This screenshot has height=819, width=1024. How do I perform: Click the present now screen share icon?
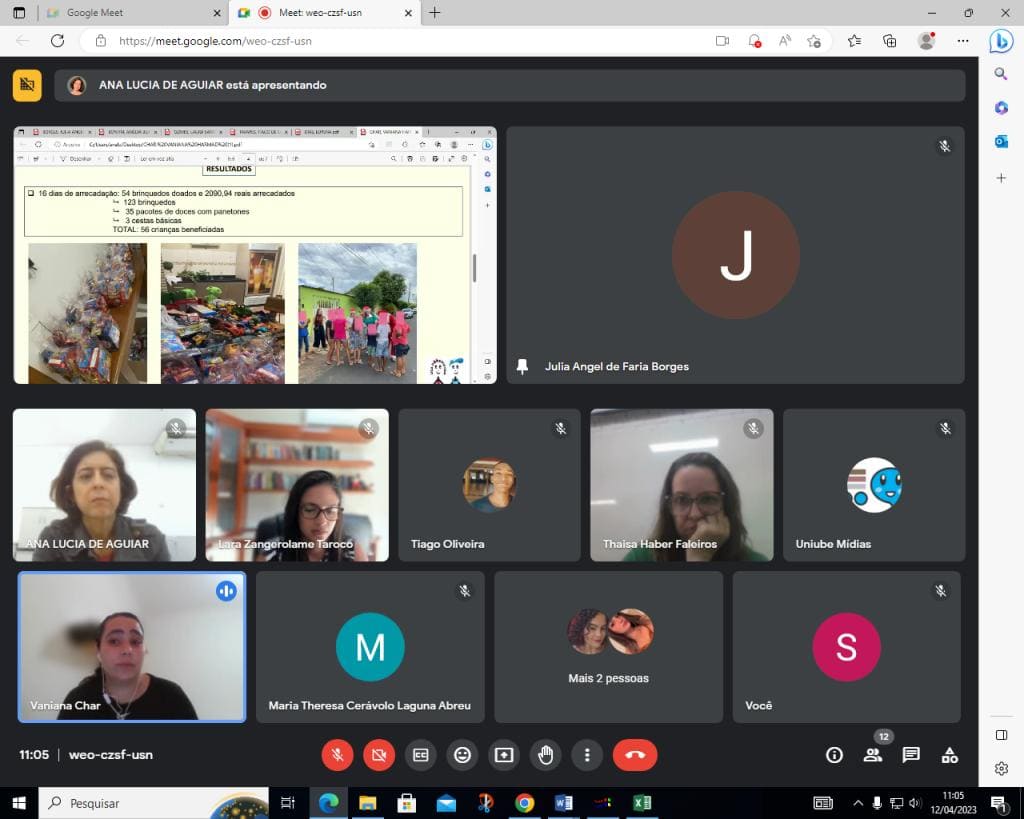(504, 755)
